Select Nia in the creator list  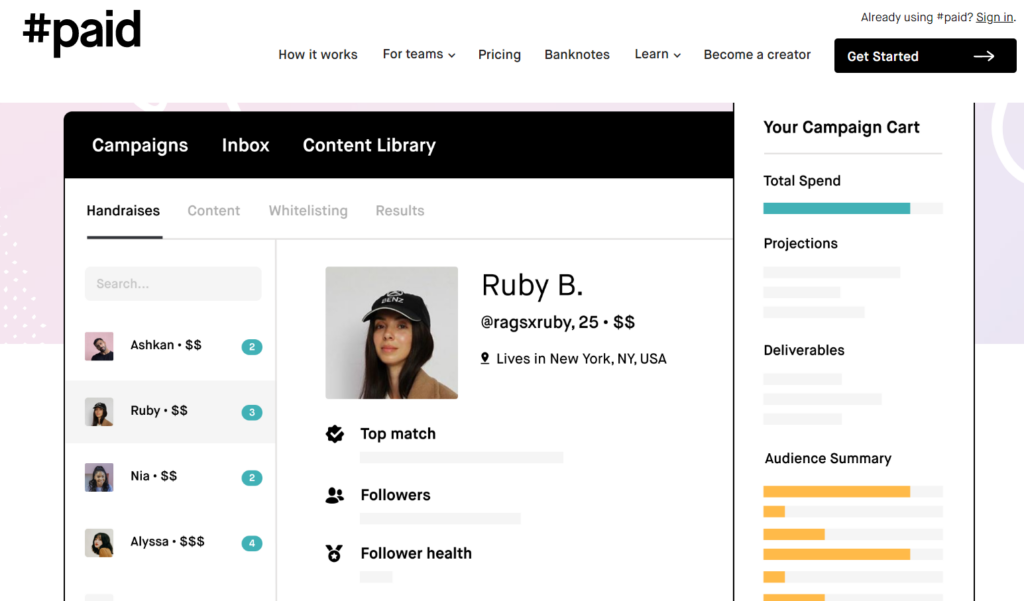(x=170, y=477)
